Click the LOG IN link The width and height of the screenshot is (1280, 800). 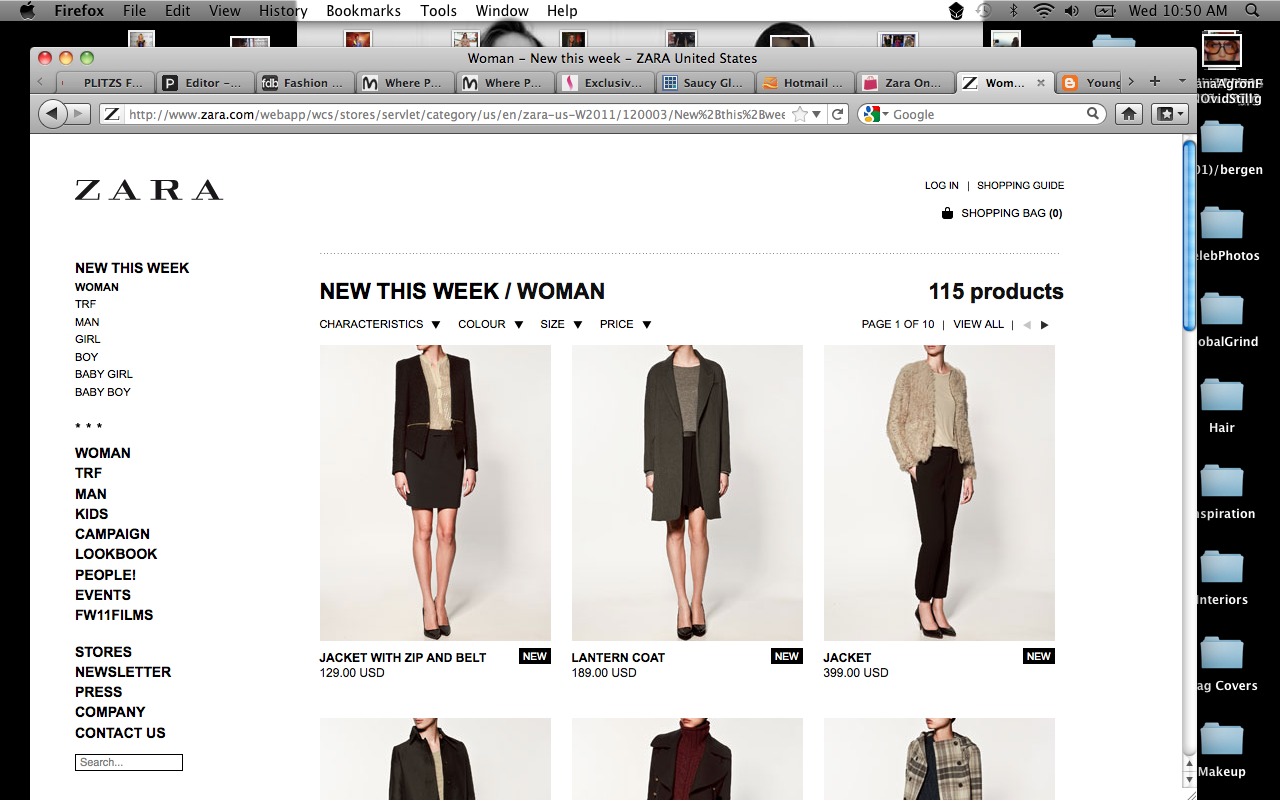tap(941, 185)
